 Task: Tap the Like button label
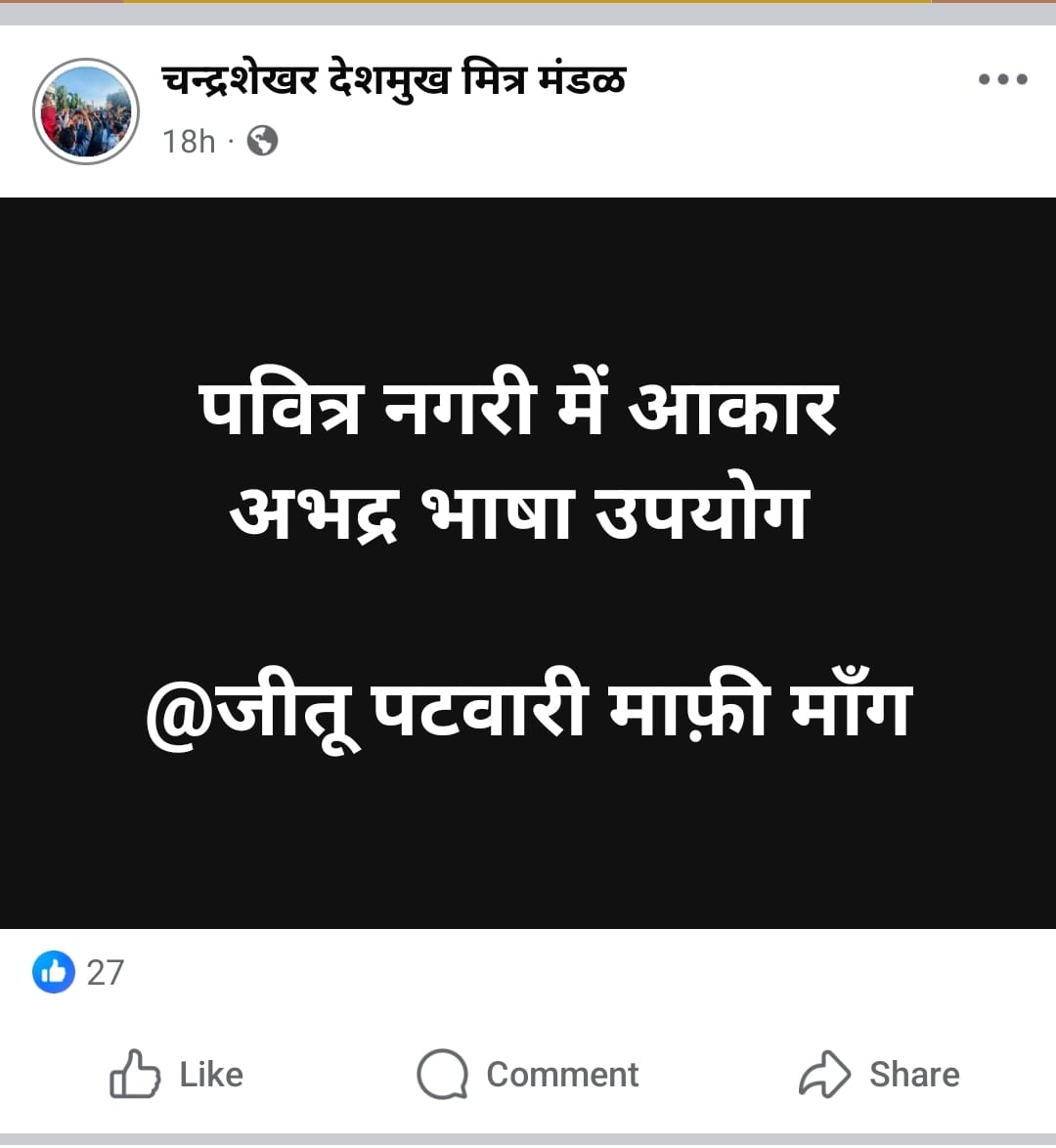[211, 1075]
